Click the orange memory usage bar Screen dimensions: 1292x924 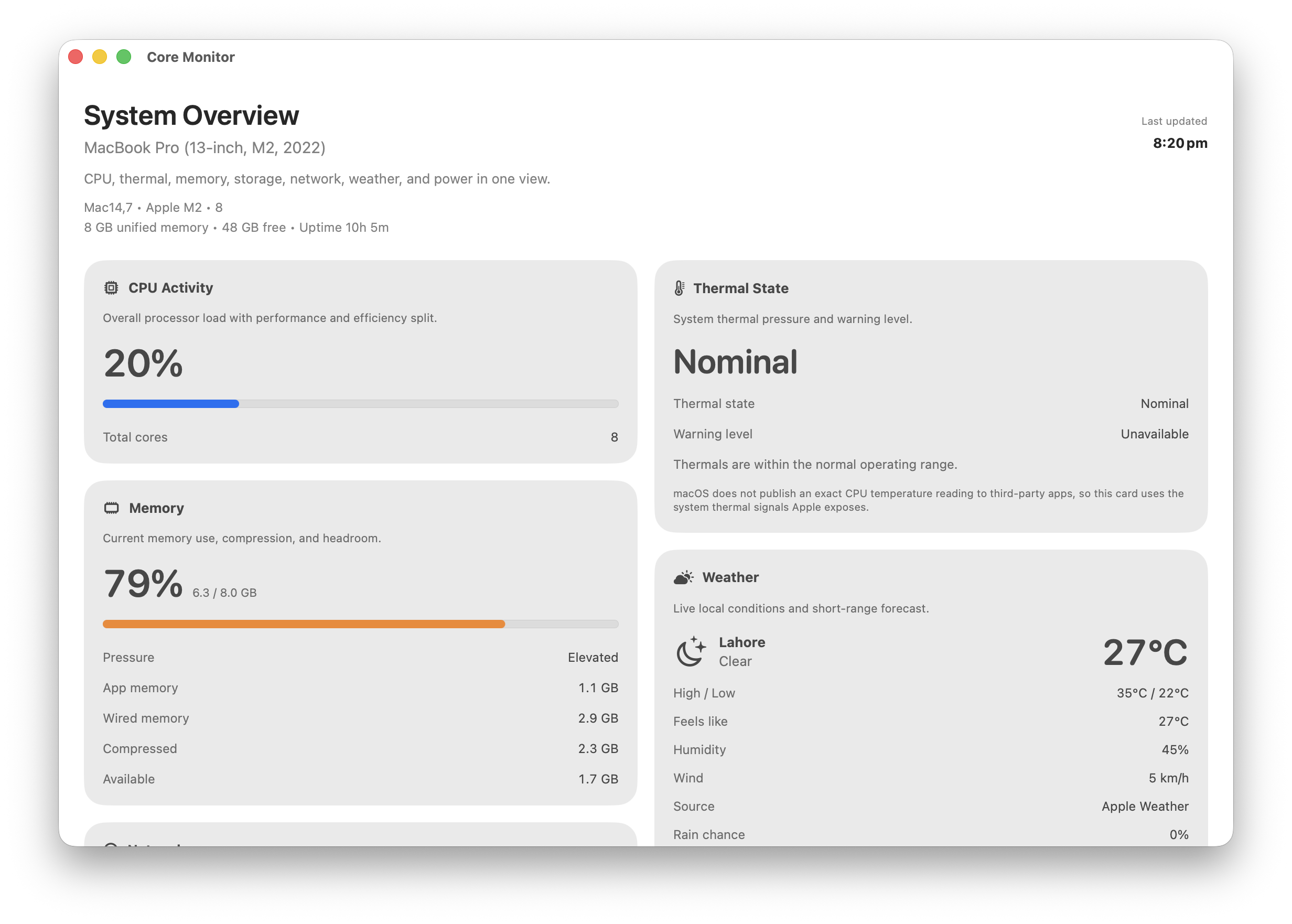pyautogui.click(x=303, y=624)
